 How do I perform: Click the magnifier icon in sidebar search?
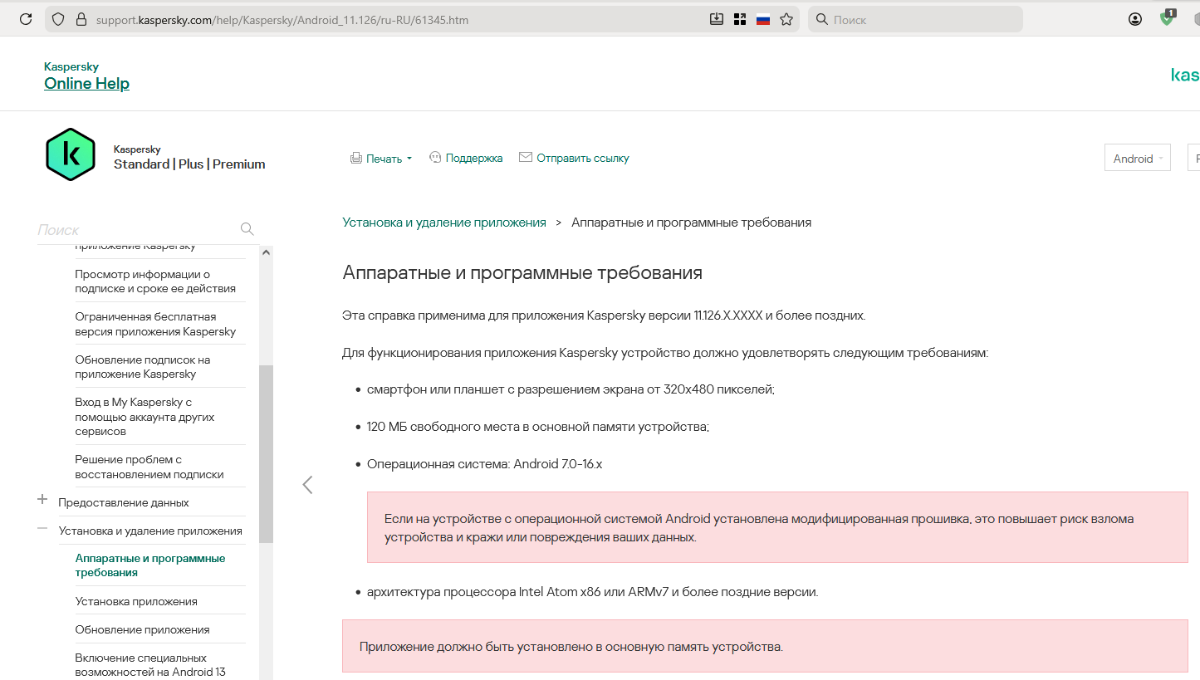click(x=247, y=229)
